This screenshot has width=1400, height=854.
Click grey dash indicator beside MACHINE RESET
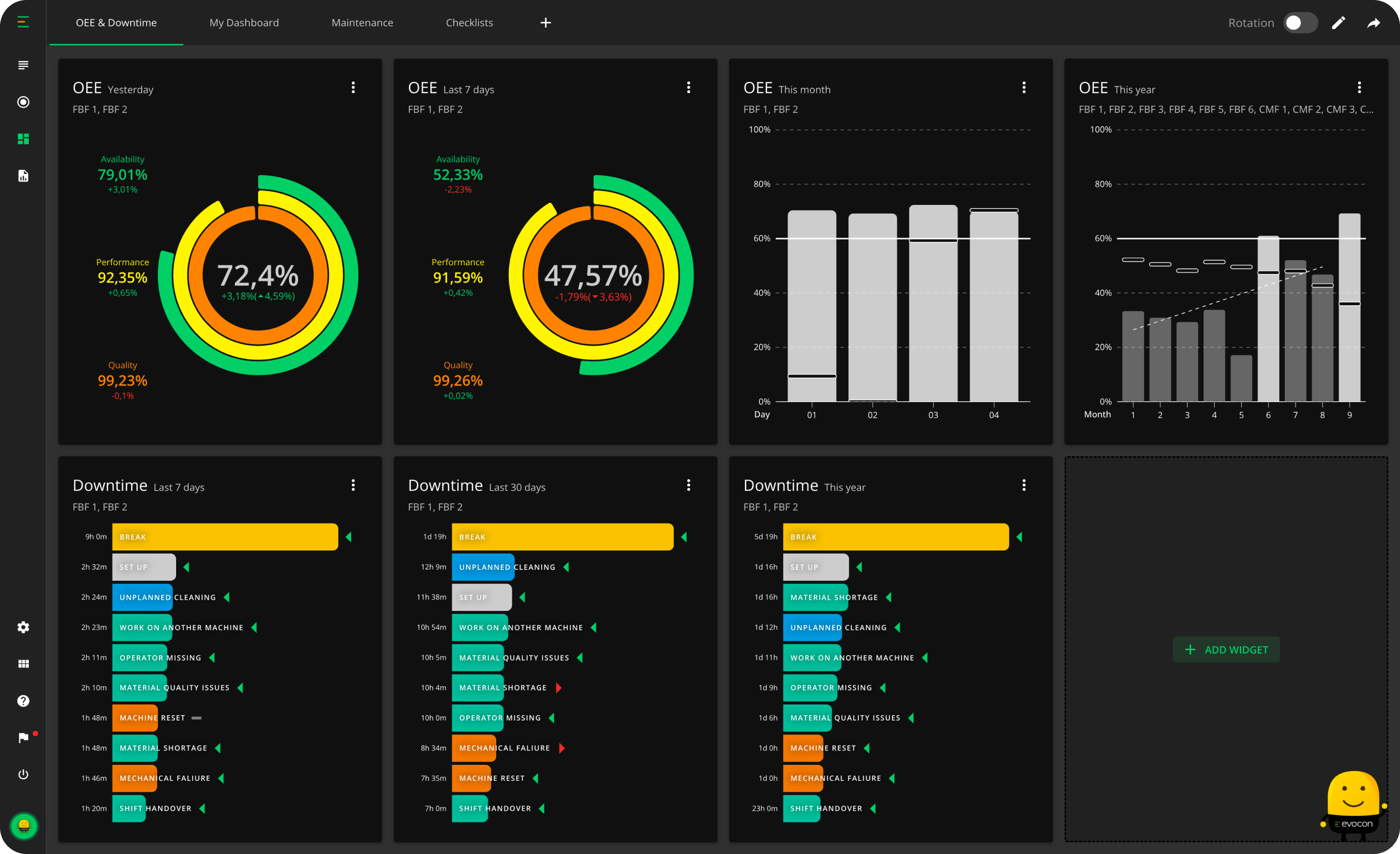(197, 718)
